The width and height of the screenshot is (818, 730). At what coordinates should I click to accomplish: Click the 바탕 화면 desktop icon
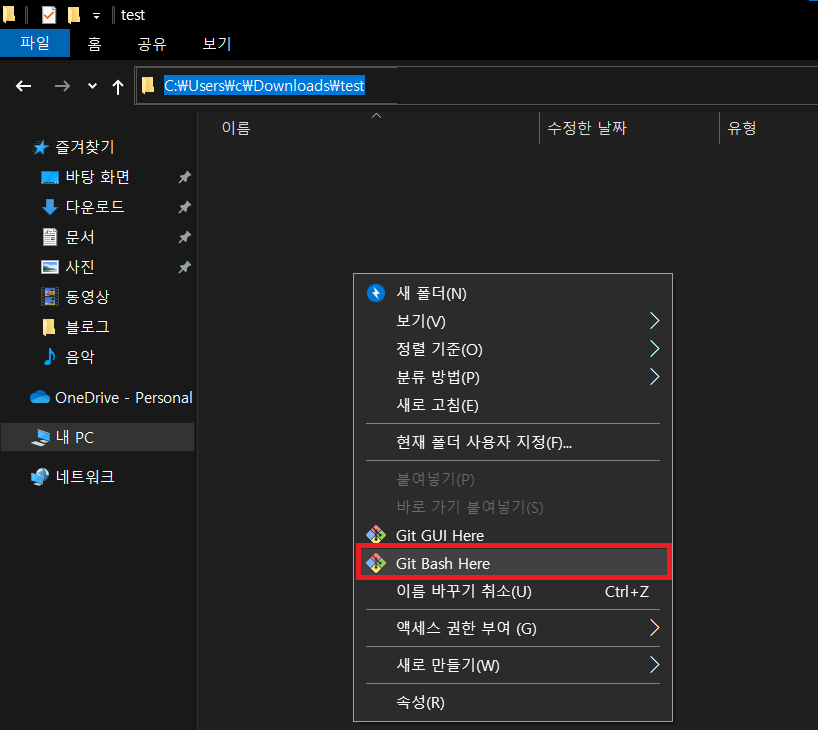coord(50,177)
